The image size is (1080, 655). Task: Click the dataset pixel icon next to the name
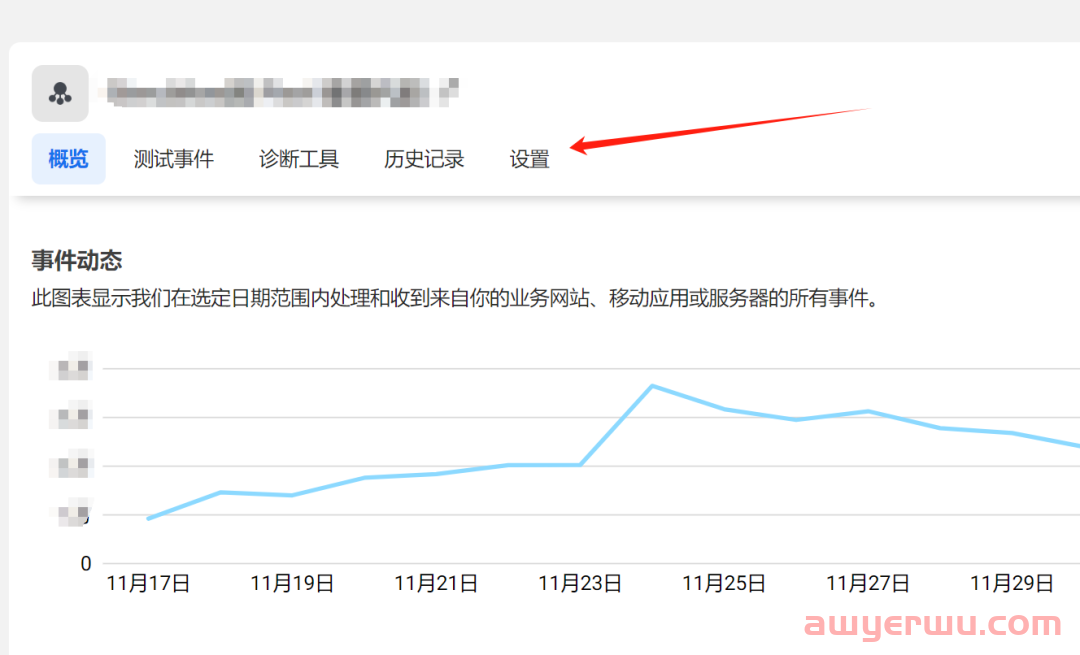tap(60, 94)
